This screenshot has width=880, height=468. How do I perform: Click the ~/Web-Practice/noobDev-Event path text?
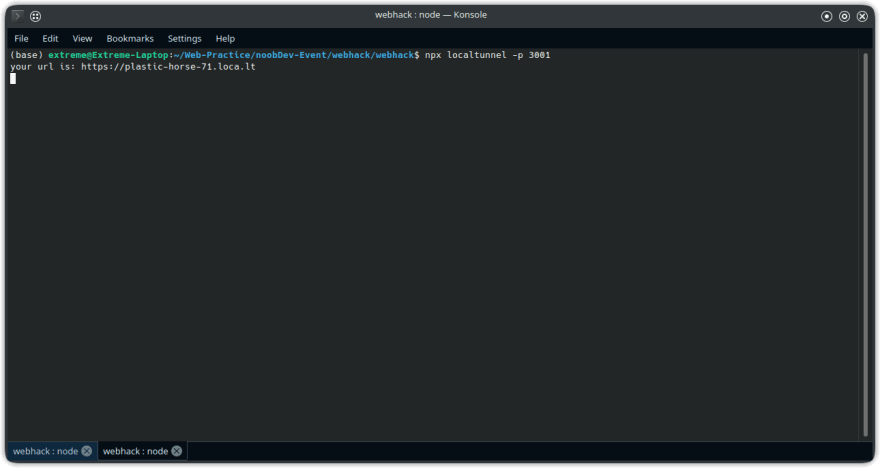pos(250,55)
